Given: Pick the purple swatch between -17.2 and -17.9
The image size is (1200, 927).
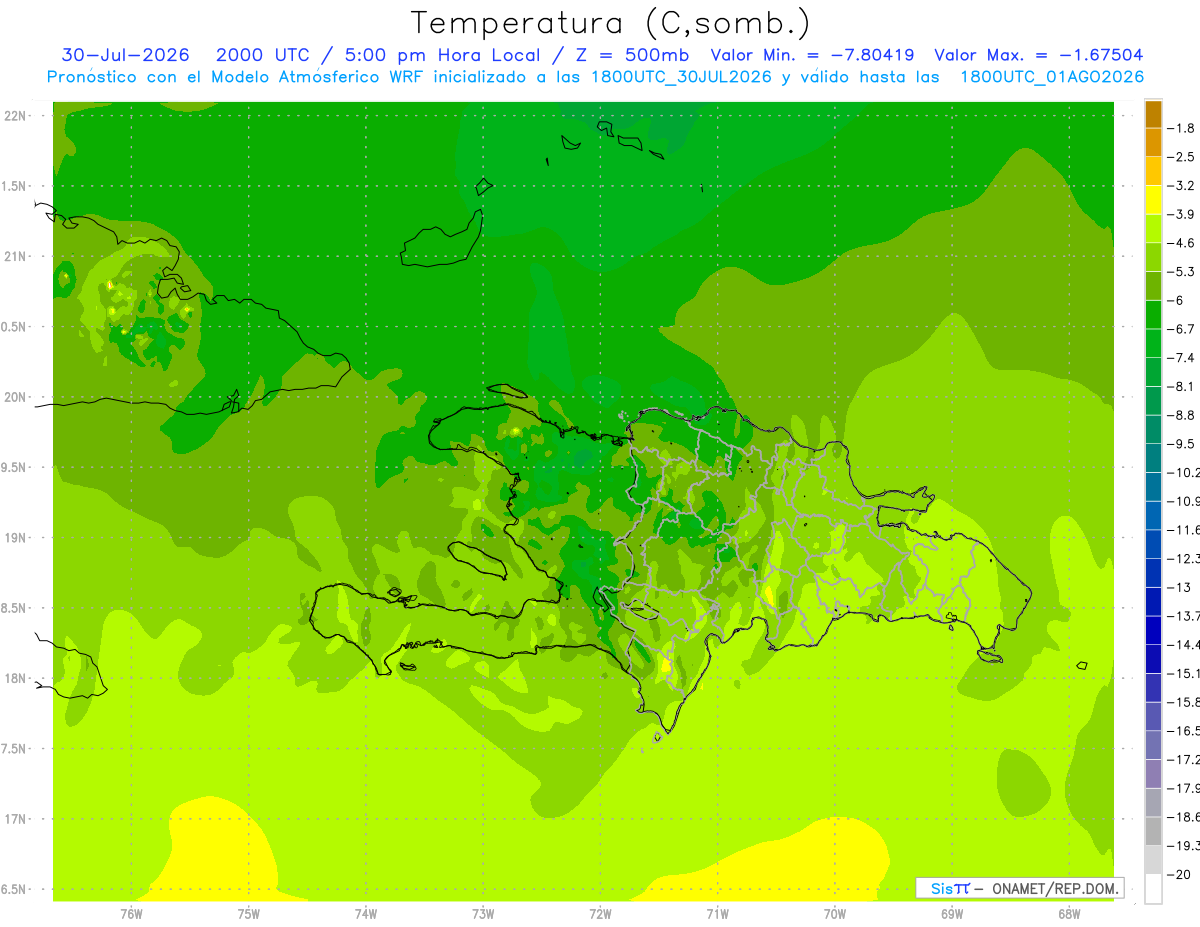Looking at the screenshot, I should [1153, 773].
